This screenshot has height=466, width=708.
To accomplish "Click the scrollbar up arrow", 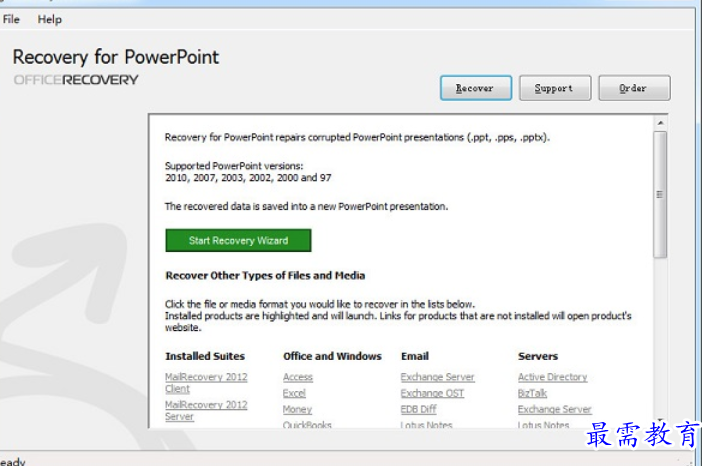I will (660, 122).
